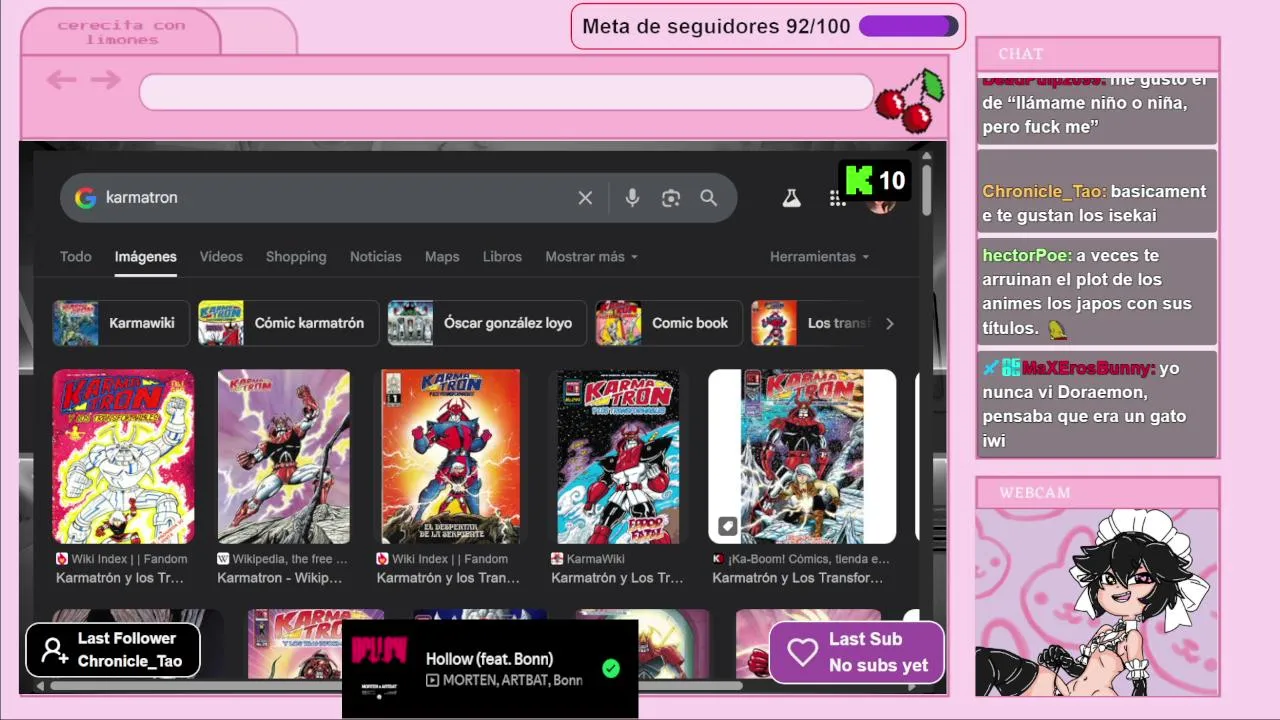Clear the karmatron search with the X icon

tap(585, 198)
